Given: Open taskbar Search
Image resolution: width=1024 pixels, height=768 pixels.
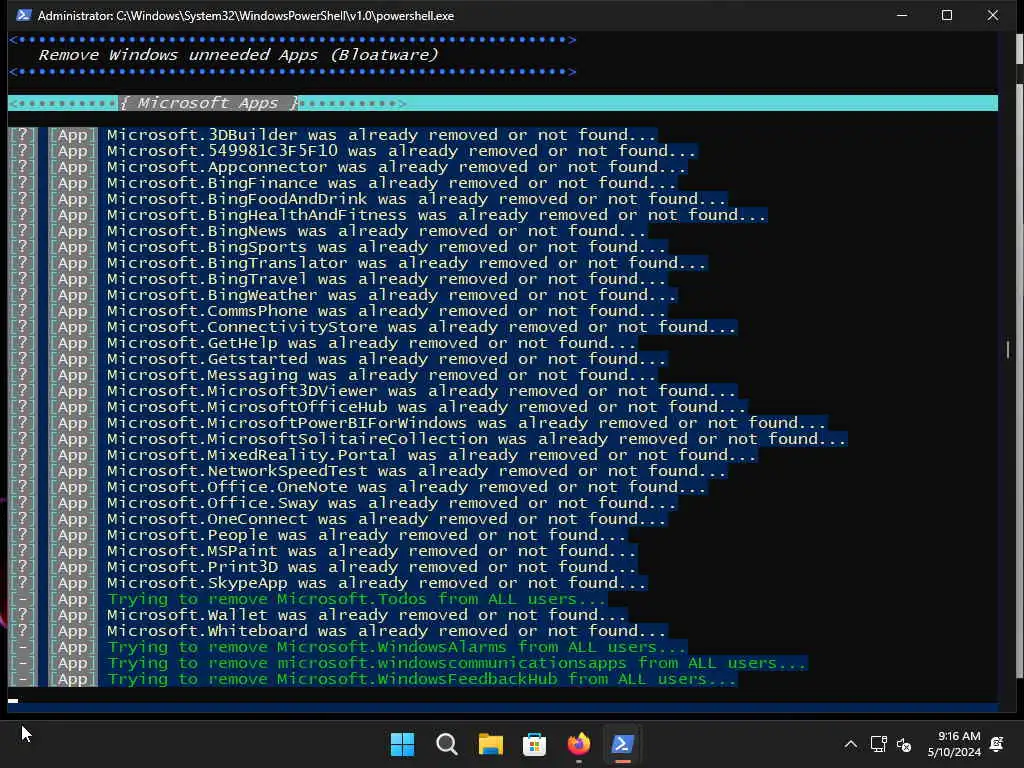Looking at the screenshot, I should click(447, 744).
